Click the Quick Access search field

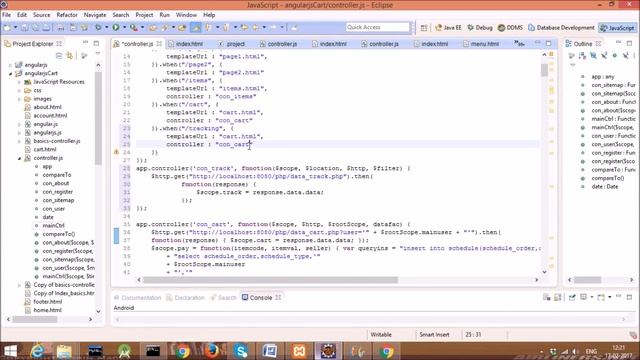(378, 27)
